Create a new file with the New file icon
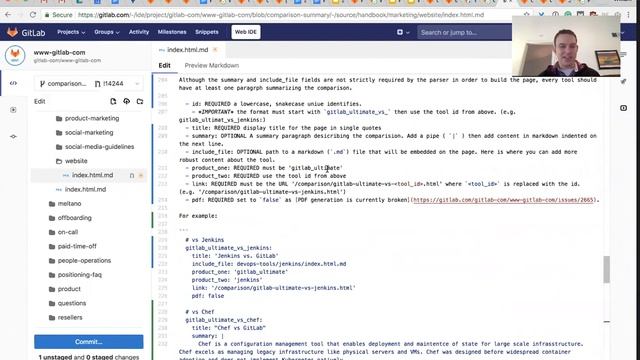 click(113, 101)
